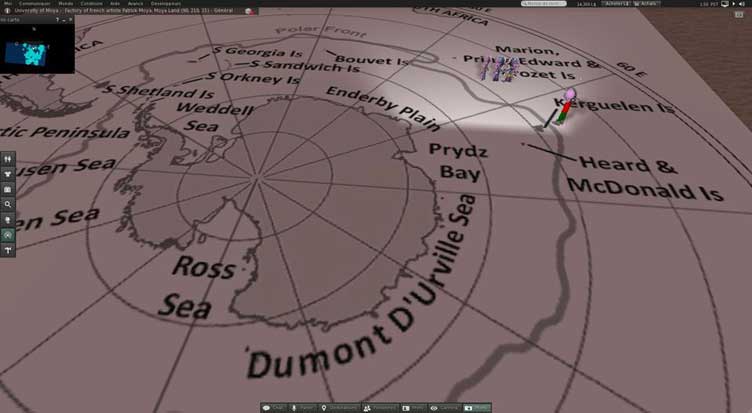Open the Personnes panel from bottom toolbar
Screen dimensions: 752x413
(380, 408)
